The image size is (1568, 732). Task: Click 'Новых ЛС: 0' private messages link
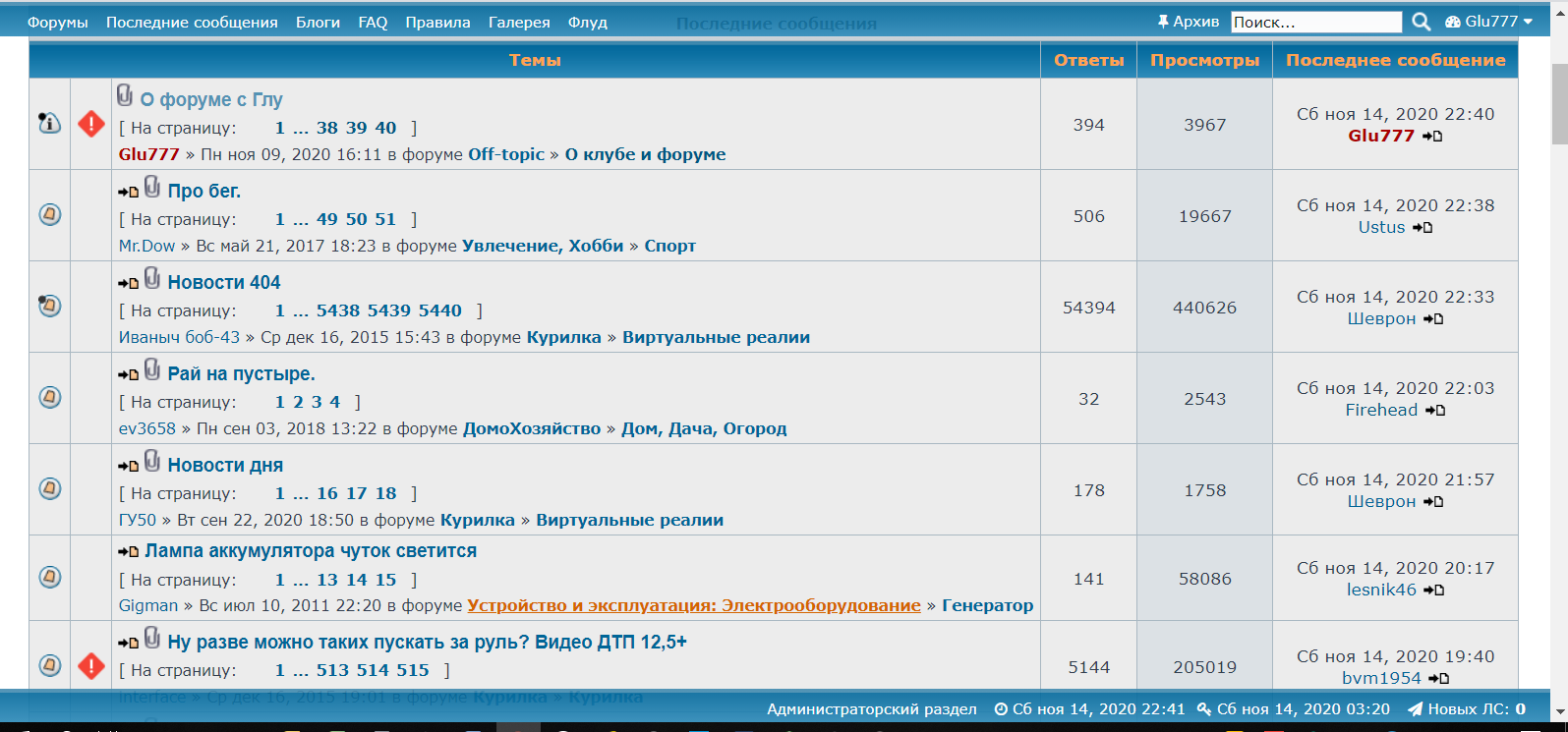[1467, 708]
